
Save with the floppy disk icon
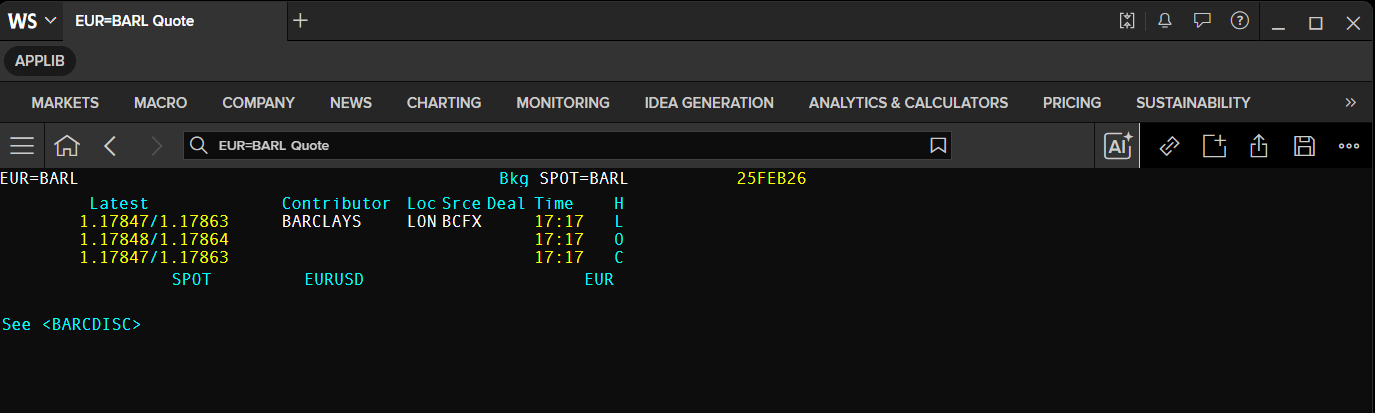tap(1304, 146)
